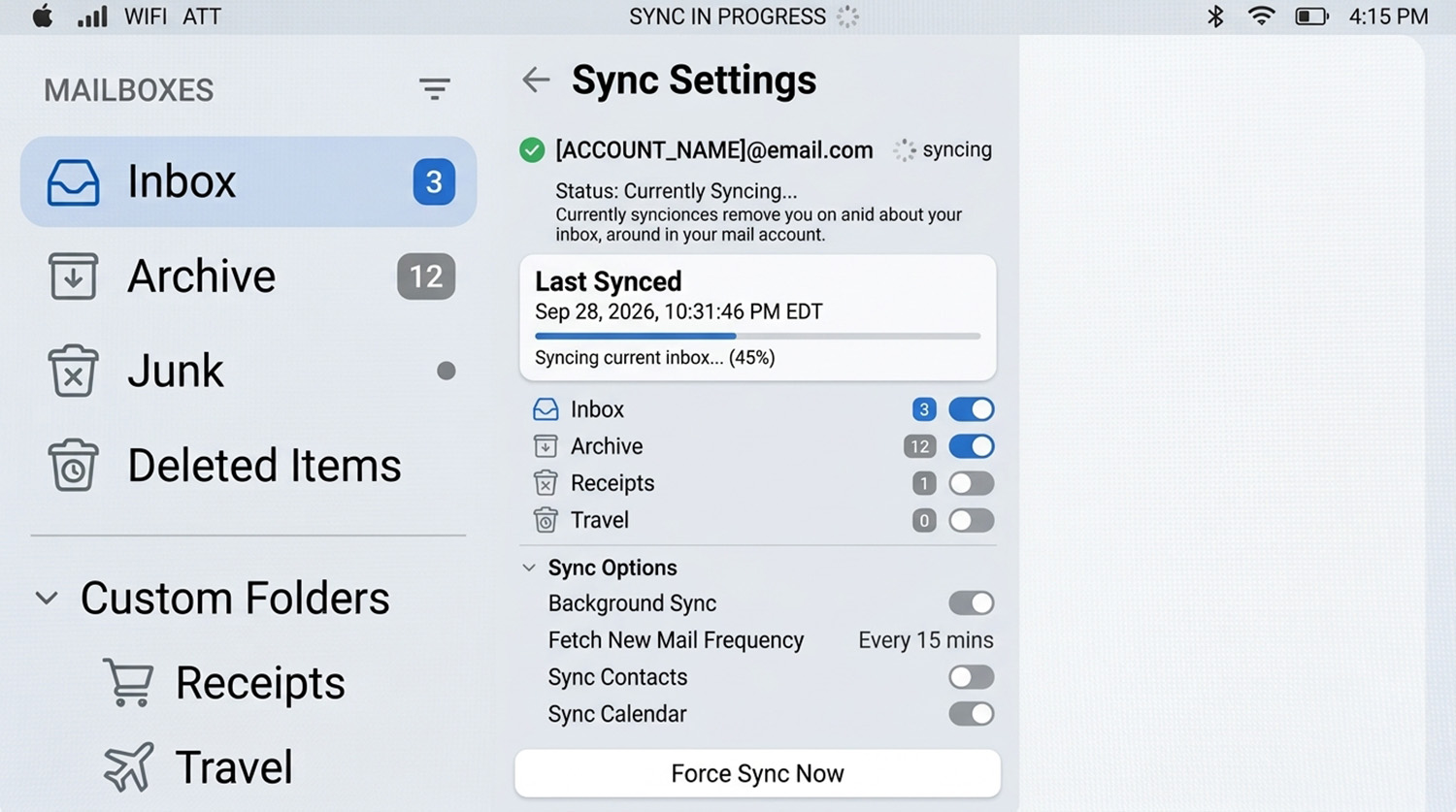Click the SYNC IN PROGRESS status text
Screen dimensions: 1456x812
[x=728, y=16]
